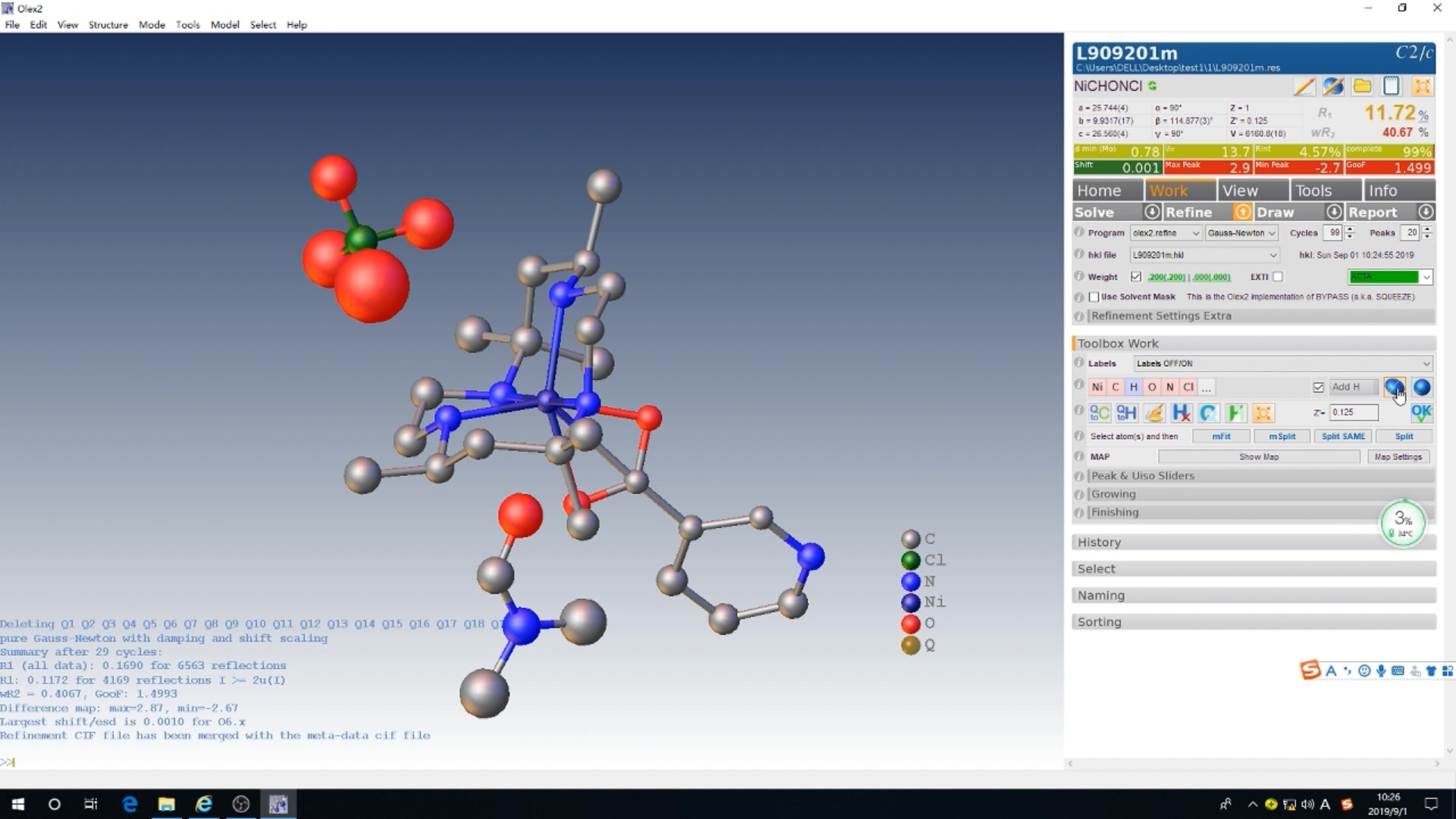Enable the EXTI checkbox
This screenshot has height=819, width=1456.
pyautogui.click(x=1278, y=277)
